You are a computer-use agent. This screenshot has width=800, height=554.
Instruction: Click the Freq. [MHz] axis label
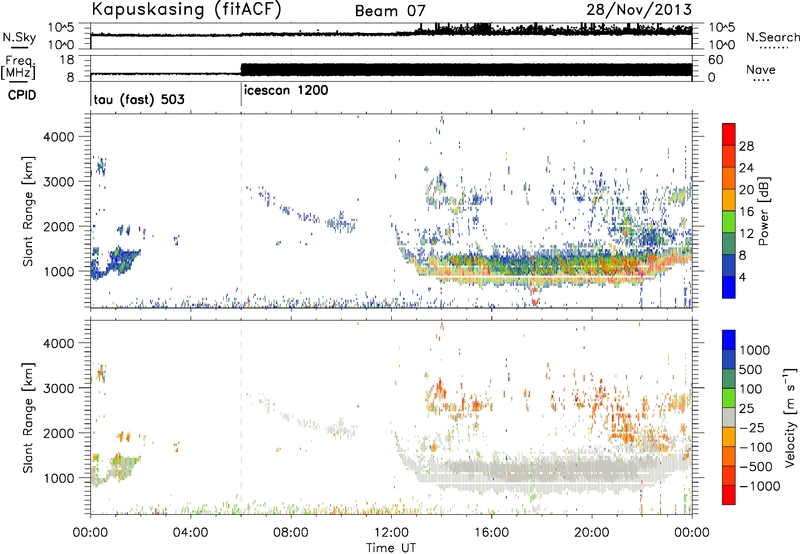pos(18,67)
